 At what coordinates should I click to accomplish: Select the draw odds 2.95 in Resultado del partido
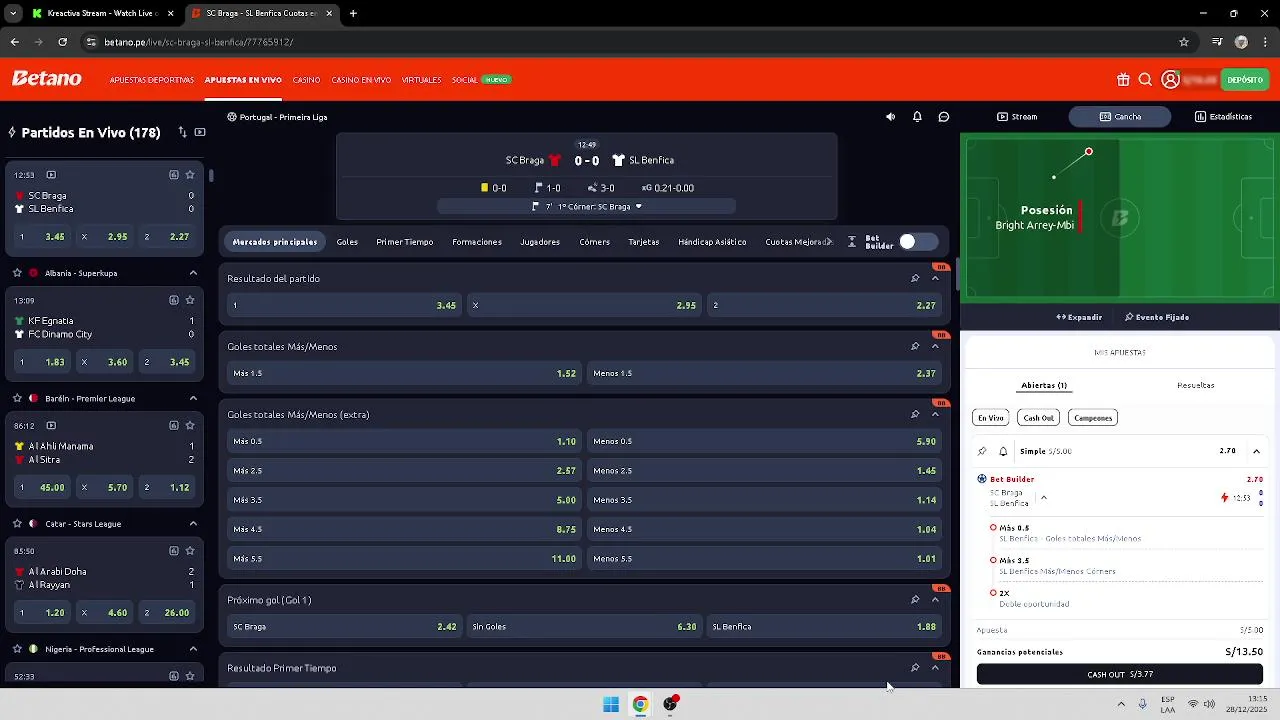(584, 305)
